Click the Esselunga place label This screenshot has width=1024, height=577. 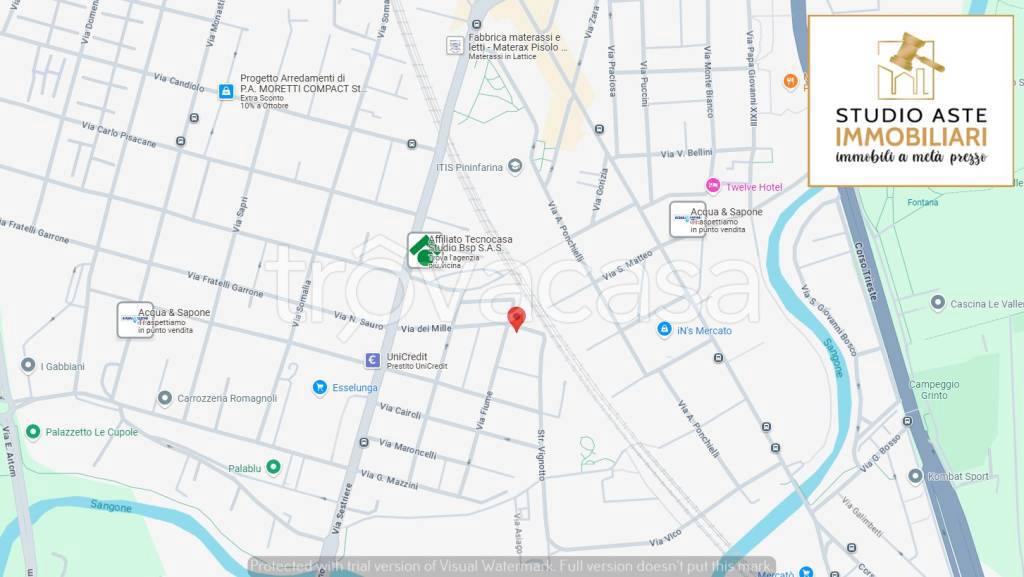click(355, 388)
